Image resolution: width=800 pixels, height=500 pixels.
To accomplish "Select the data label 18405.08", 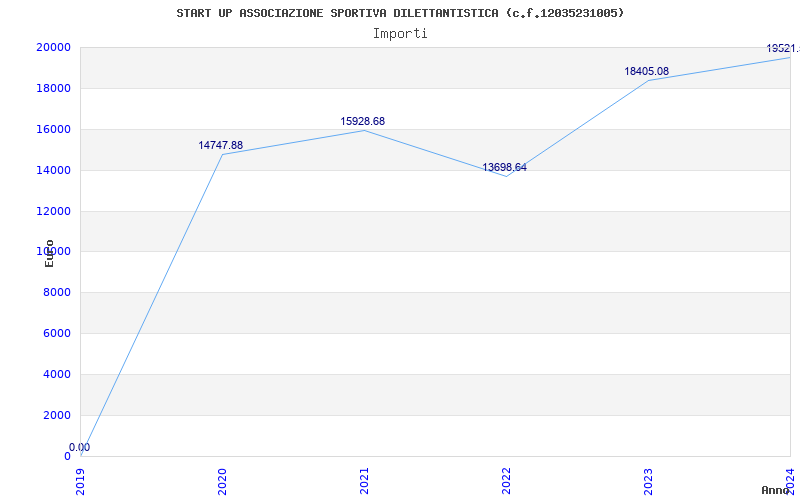I will click(x=646, y=71).
